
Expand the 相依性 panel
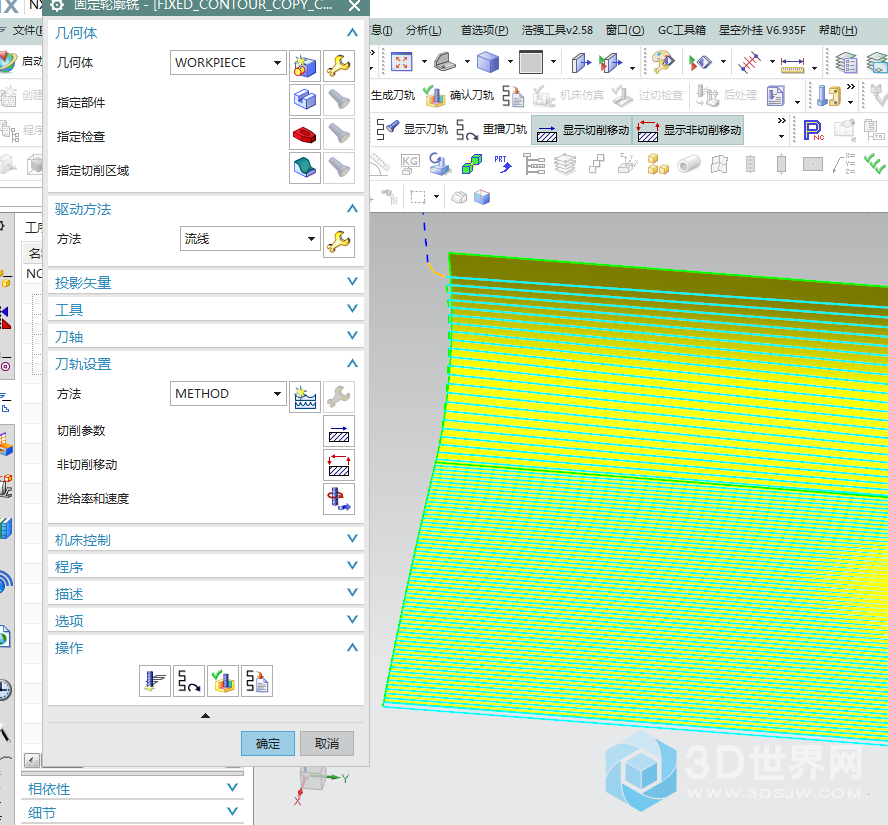pos(232,788)
